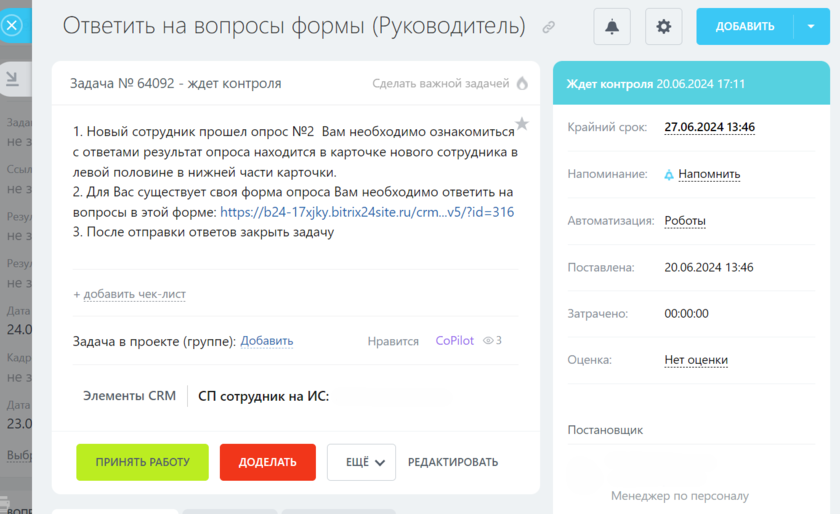840x514 pixels.
Task: Open task settings gear icon
Action: (664, 27)
